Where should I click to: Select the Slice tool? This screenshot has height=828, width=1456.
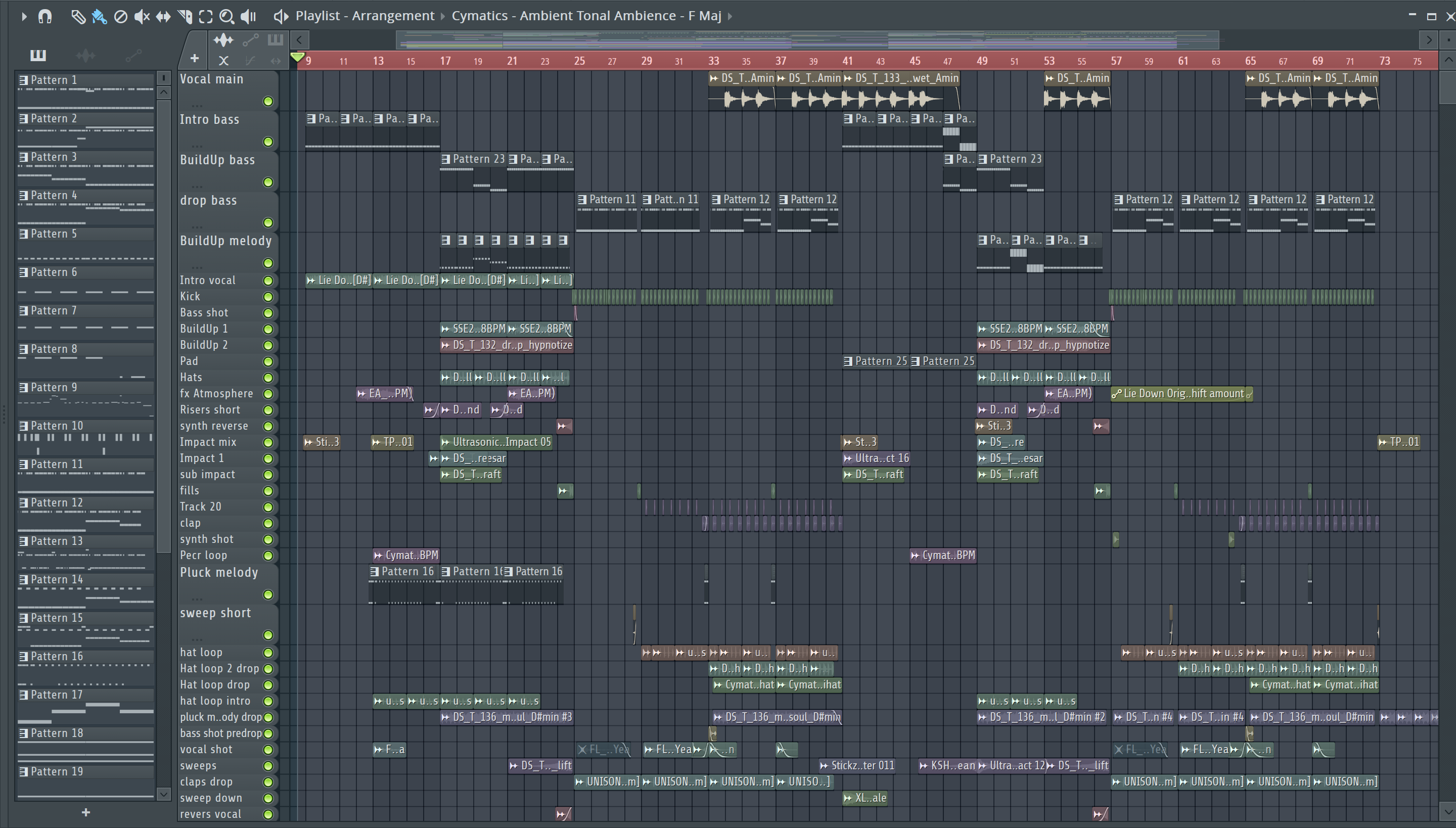185,17
